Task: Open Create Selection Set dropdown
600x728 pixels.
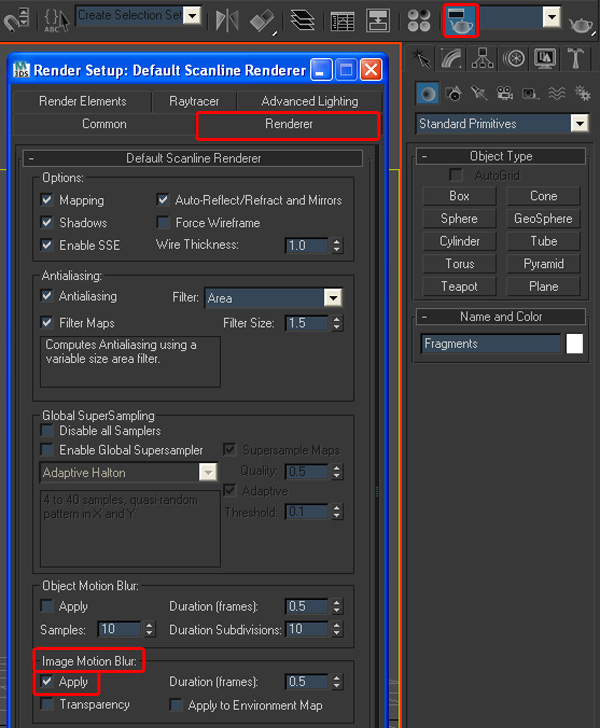Action: click(192, 16)
